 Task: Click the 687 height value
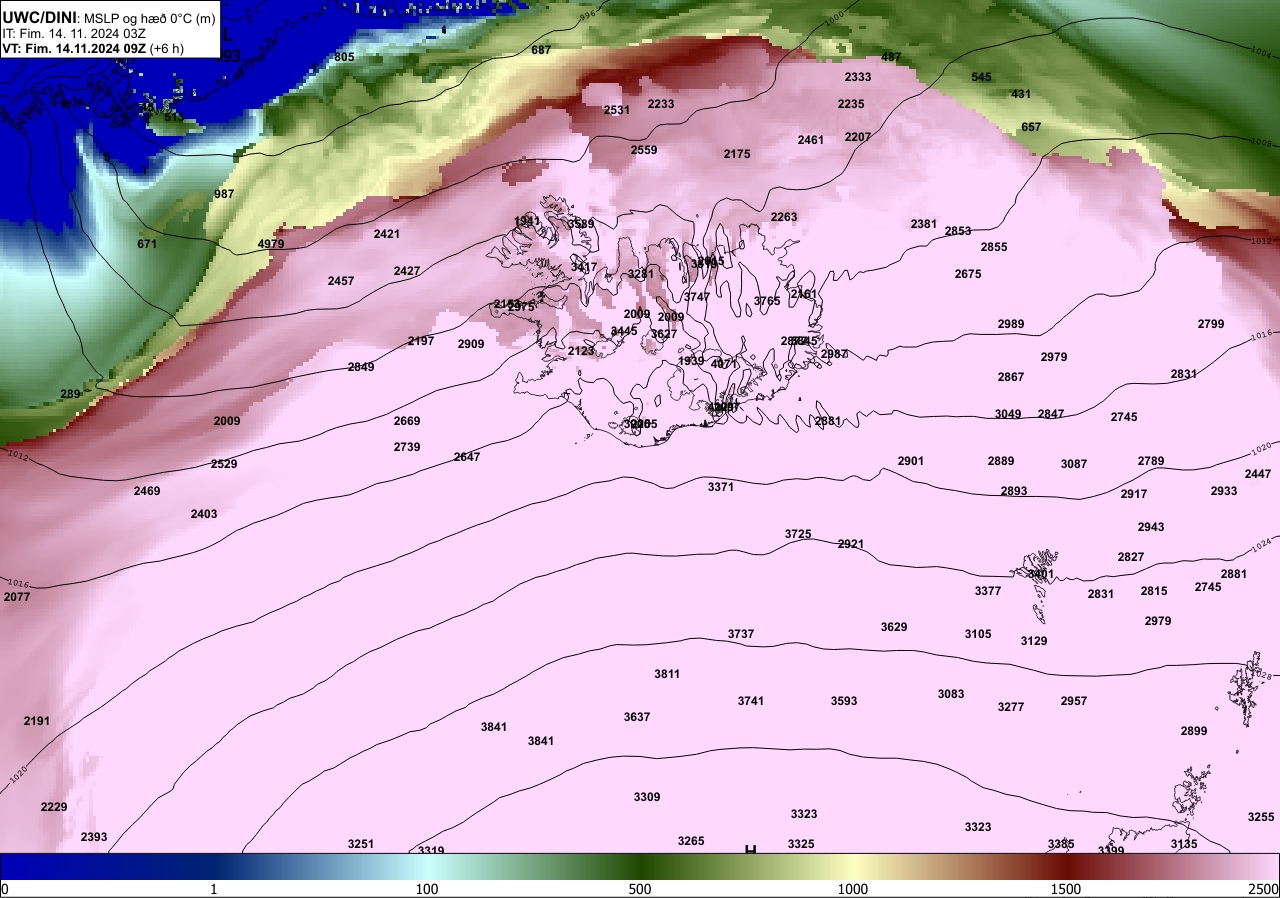541,50
